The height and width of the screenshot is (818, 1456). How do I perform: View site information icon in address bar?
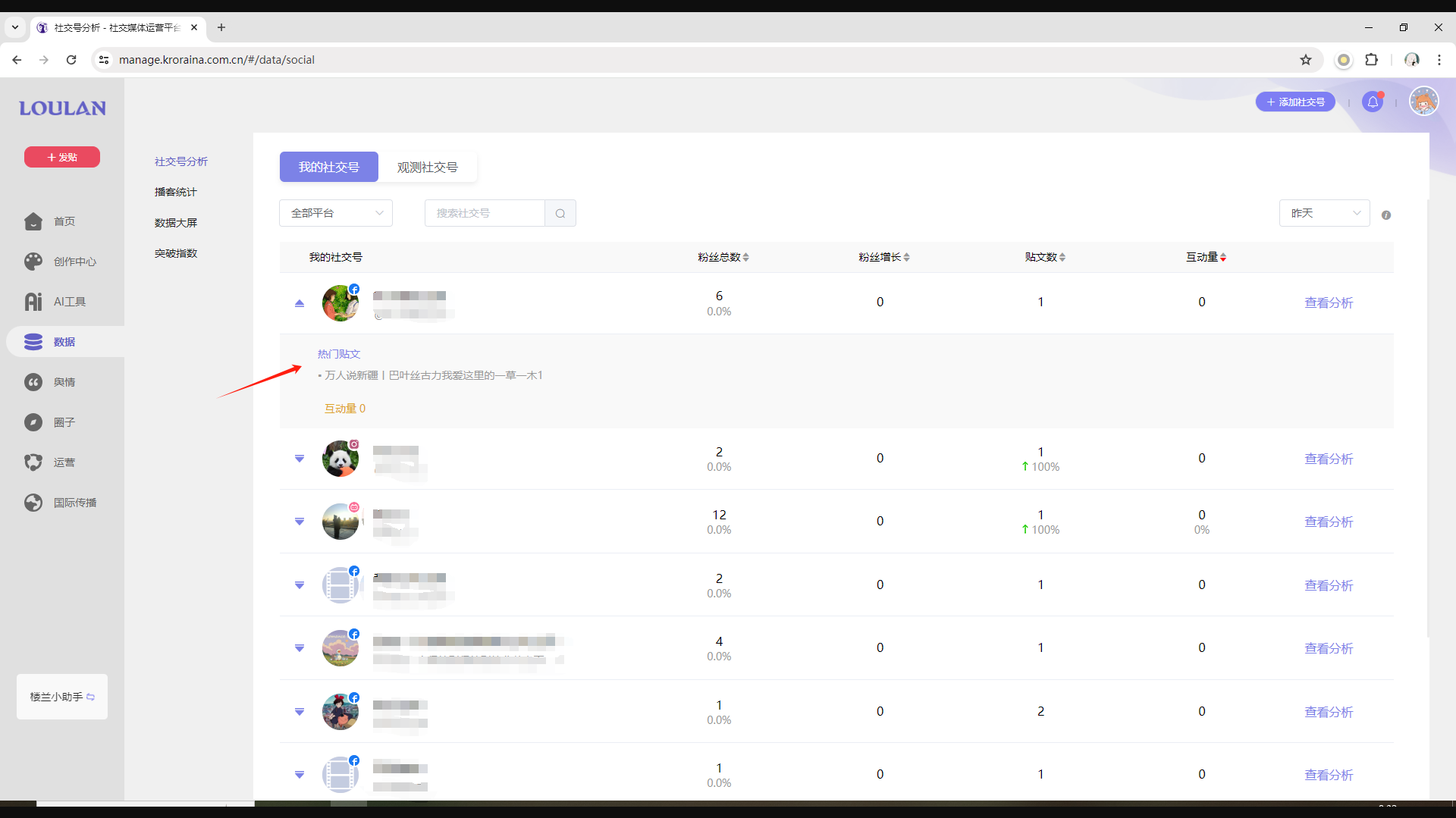tap(104, 60)
